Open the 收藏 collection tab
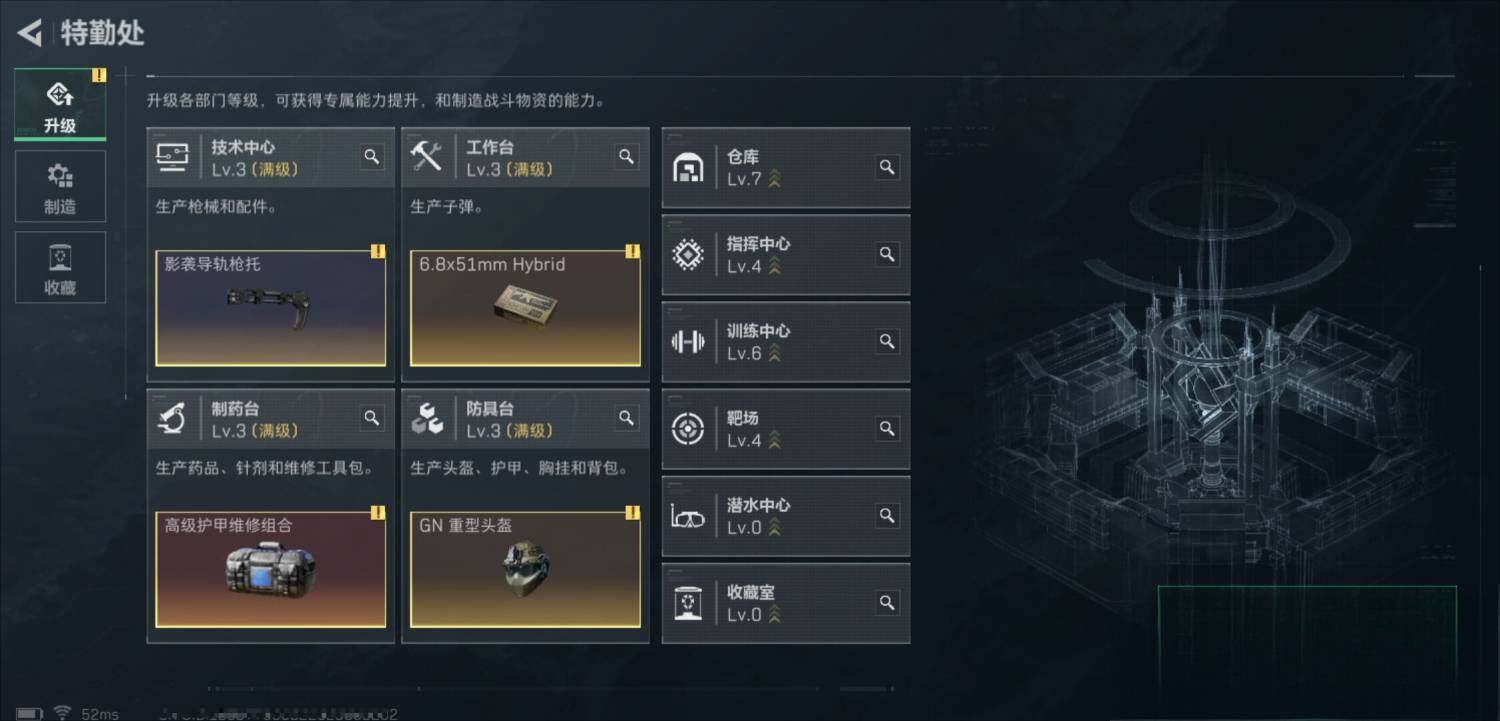Screen dimensions: 1500x721 pyautogui.click(x=60, y=268)
